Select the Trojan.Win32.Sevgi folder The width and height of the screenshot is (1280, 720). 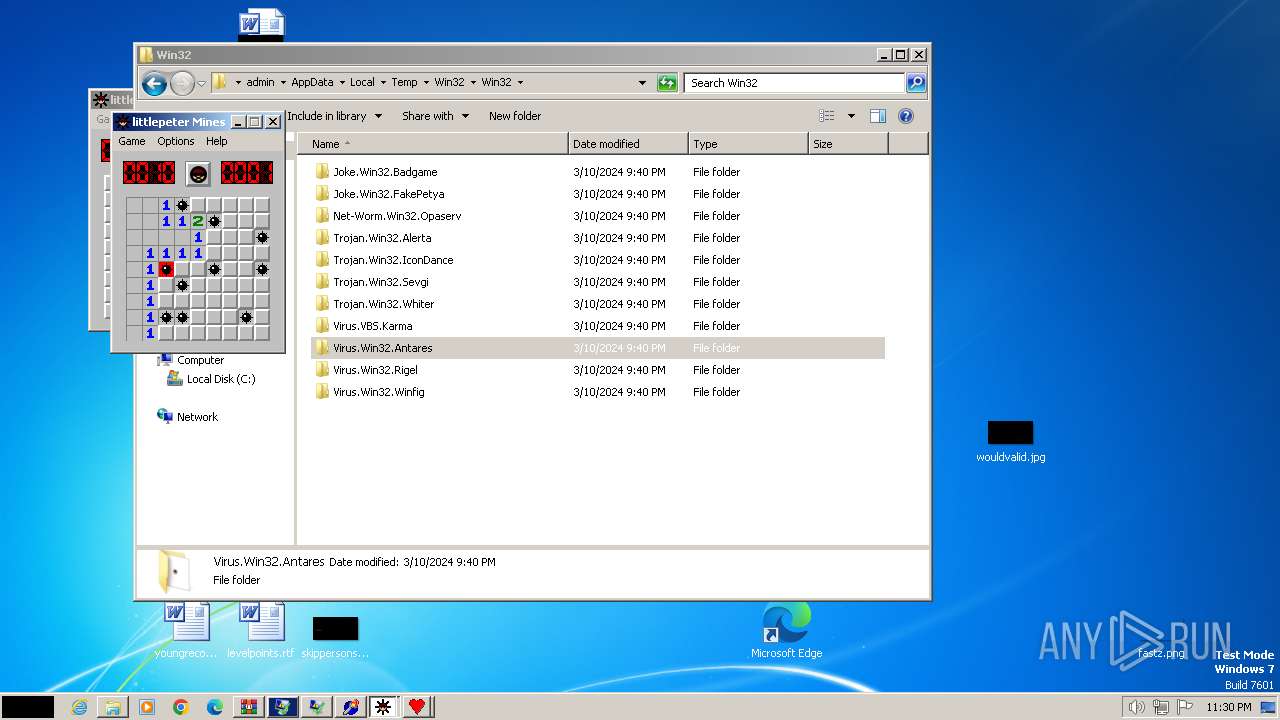[x=381, y=282]
